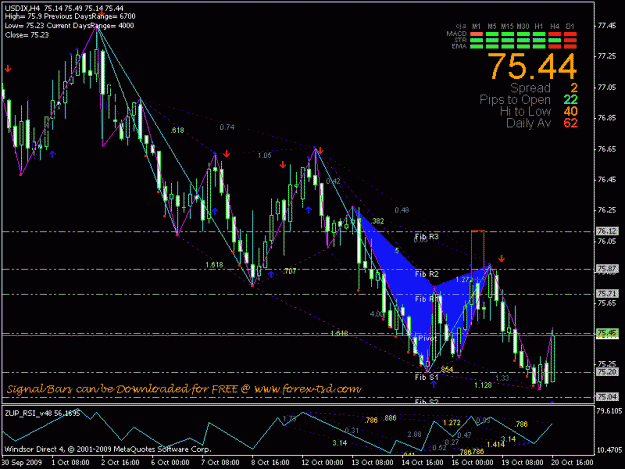The image size is (625, 469).
Task: Click the STR signal bar for D1
Action: tap(570, 40)
